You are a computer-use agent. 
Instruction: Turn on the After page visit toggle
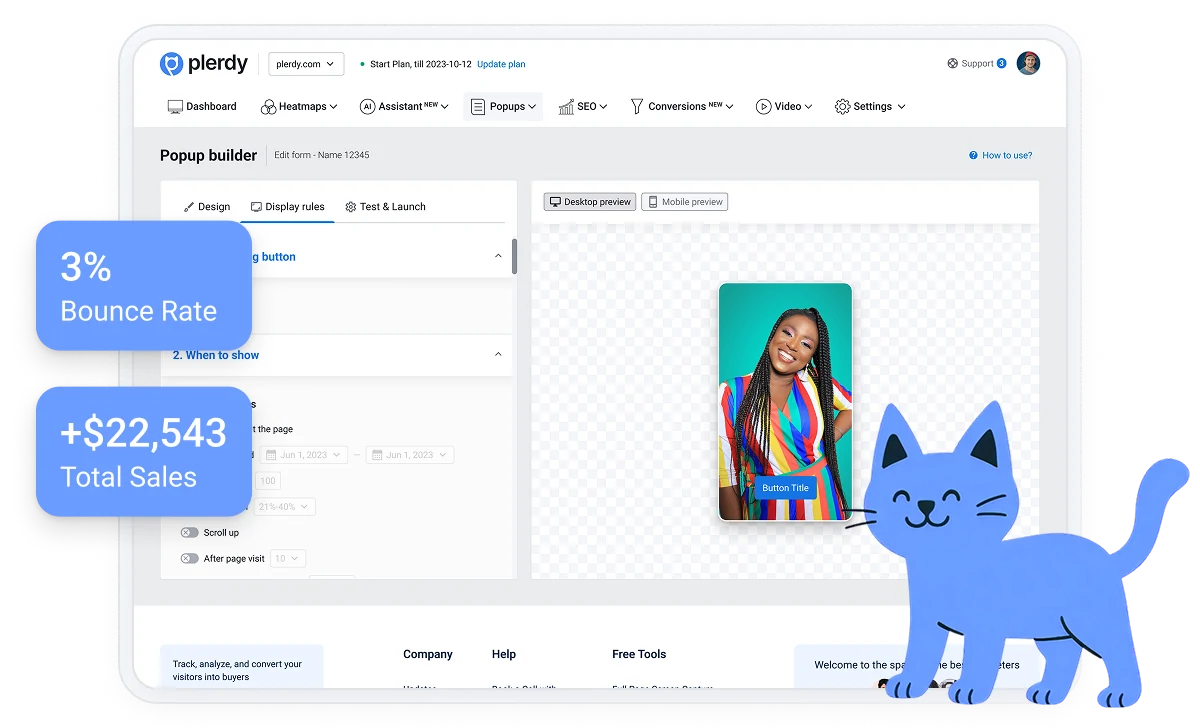point(189,559)
